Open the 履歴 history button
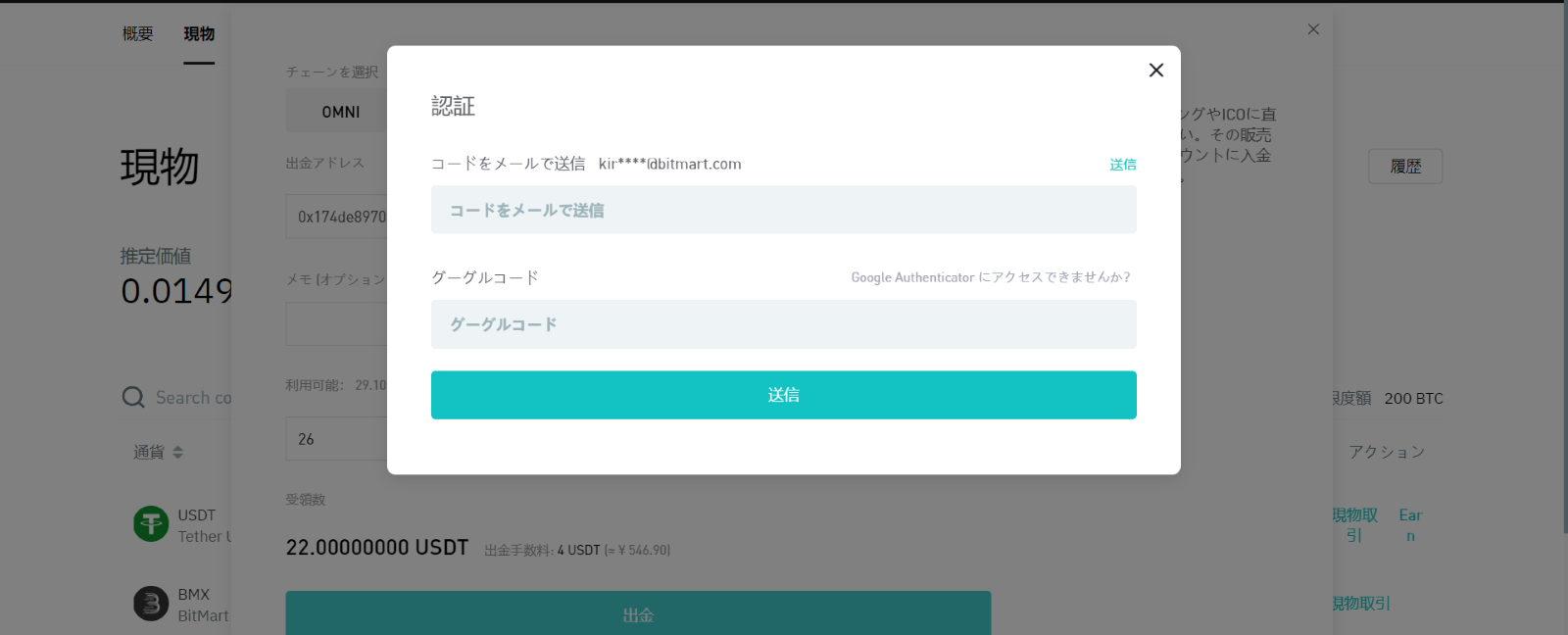This screenshot has width=1568, height=635. (1405, 167)
